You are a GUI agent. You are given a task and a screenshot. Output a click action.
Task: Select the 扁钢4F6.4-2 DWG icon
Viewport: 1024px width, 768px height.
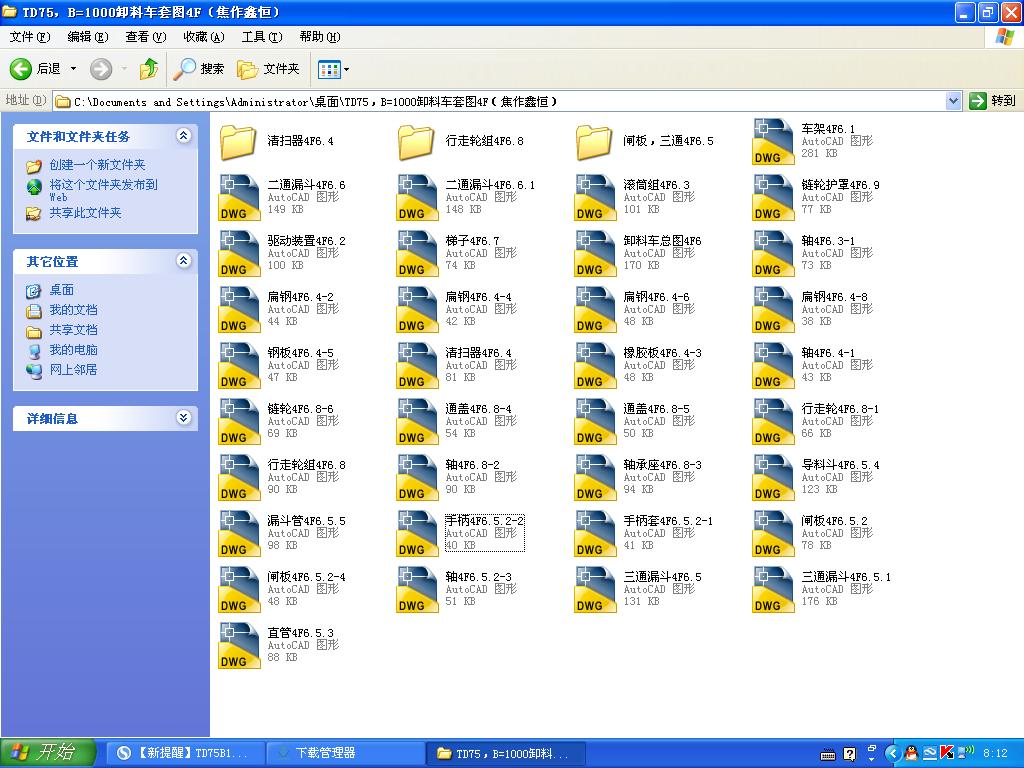click(x=239, y=310)
